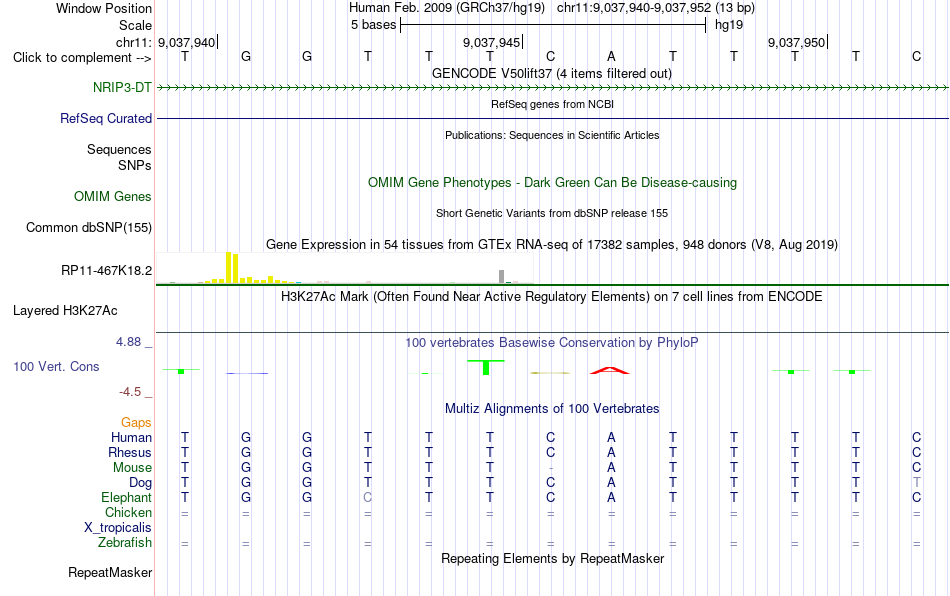Click 'Multiz Alignments of 100 Vertebrates' title
The height and width of the screenshot is (596, 950).
tap(551, 408)
